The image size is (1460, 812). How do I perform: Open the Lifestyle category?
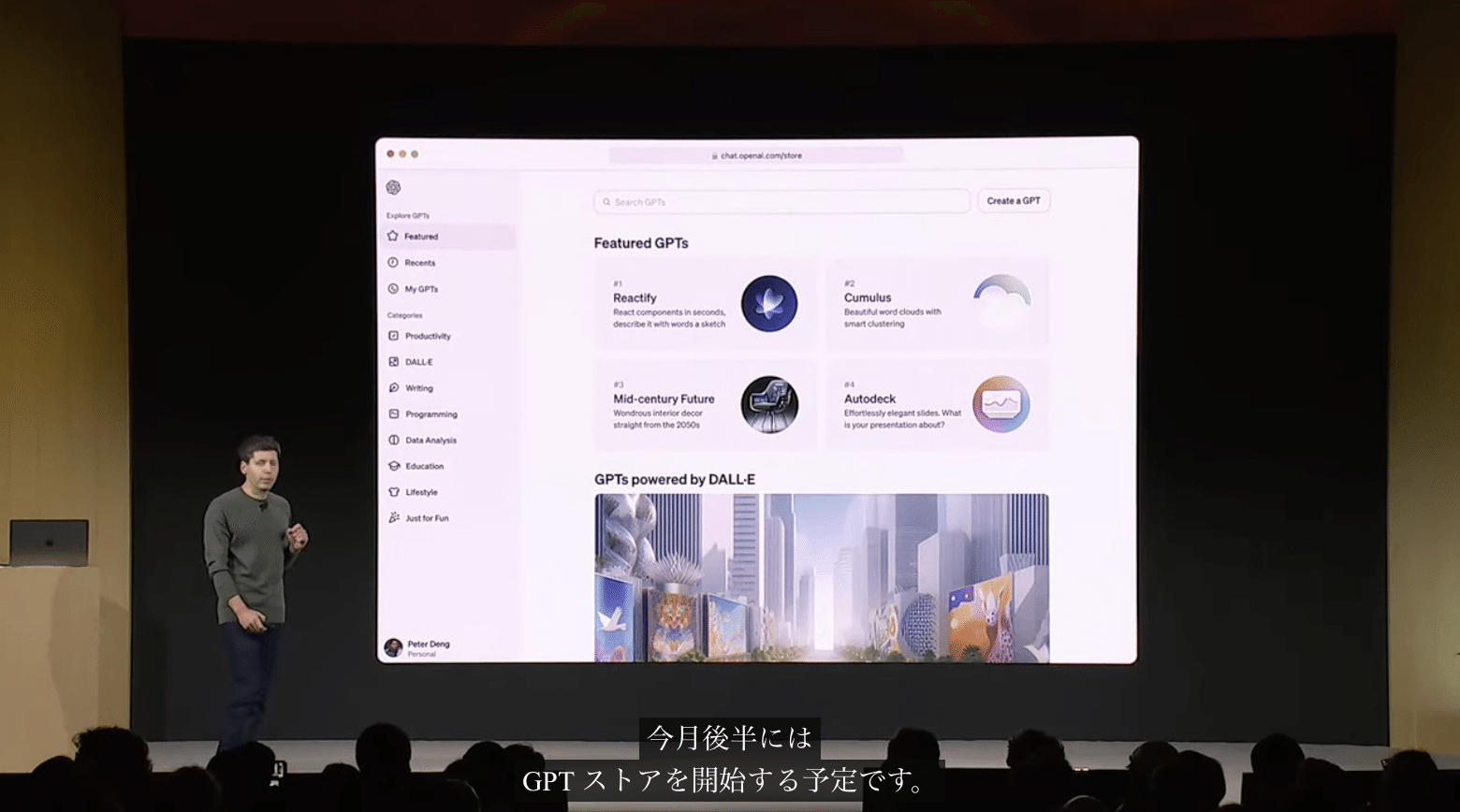point(421,492)
